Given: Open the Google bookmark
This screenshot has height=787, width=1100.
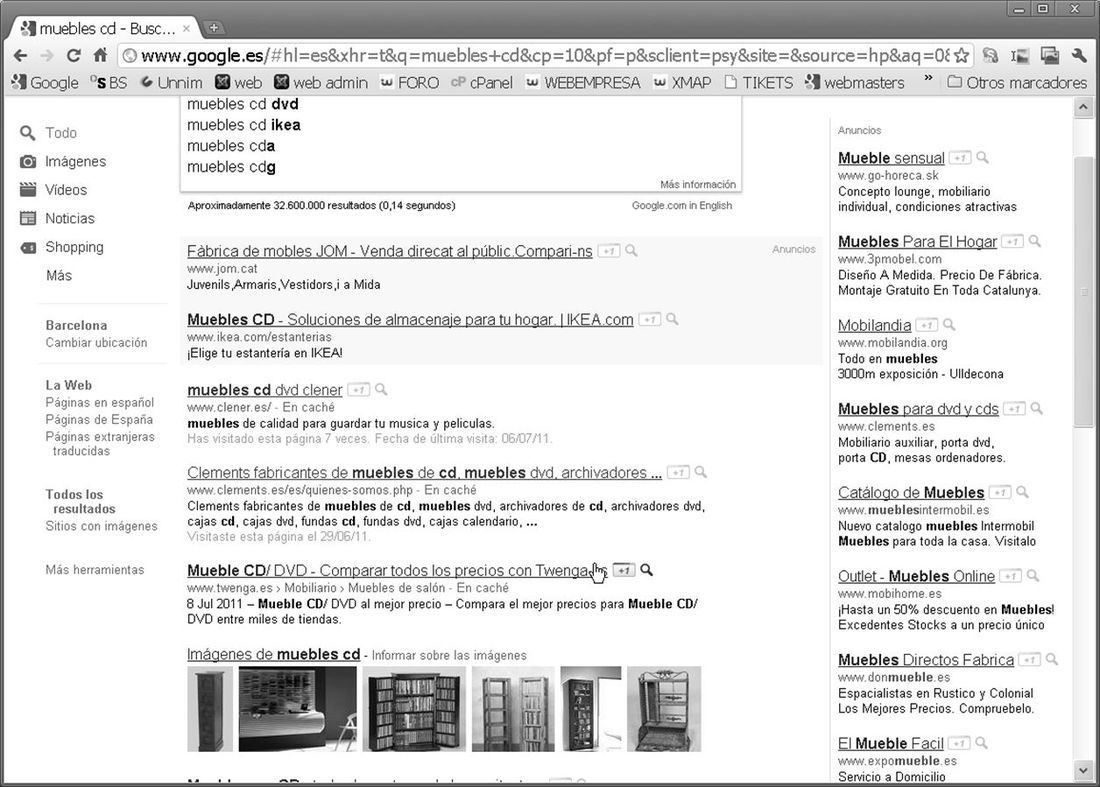Looking at the screenshot, I should (x=45, y=83).
